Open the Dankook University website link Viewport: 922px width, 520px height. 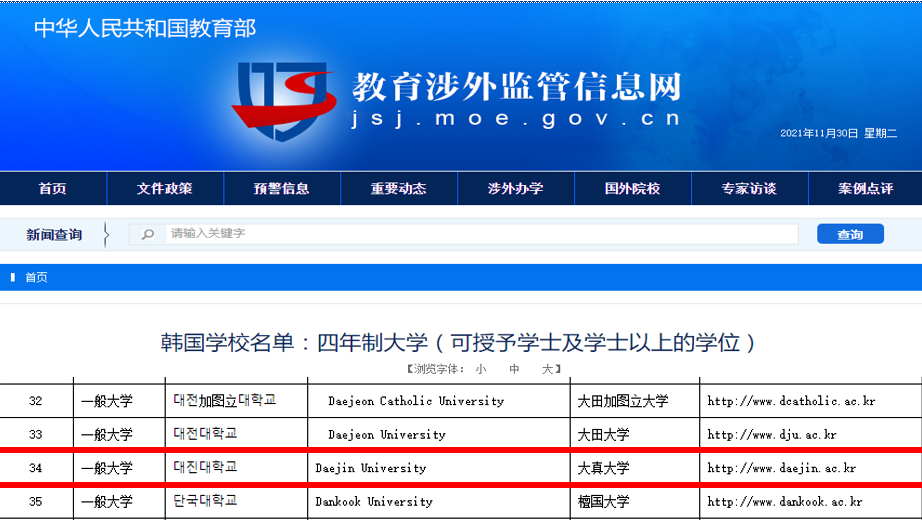[x=785, y=502]
